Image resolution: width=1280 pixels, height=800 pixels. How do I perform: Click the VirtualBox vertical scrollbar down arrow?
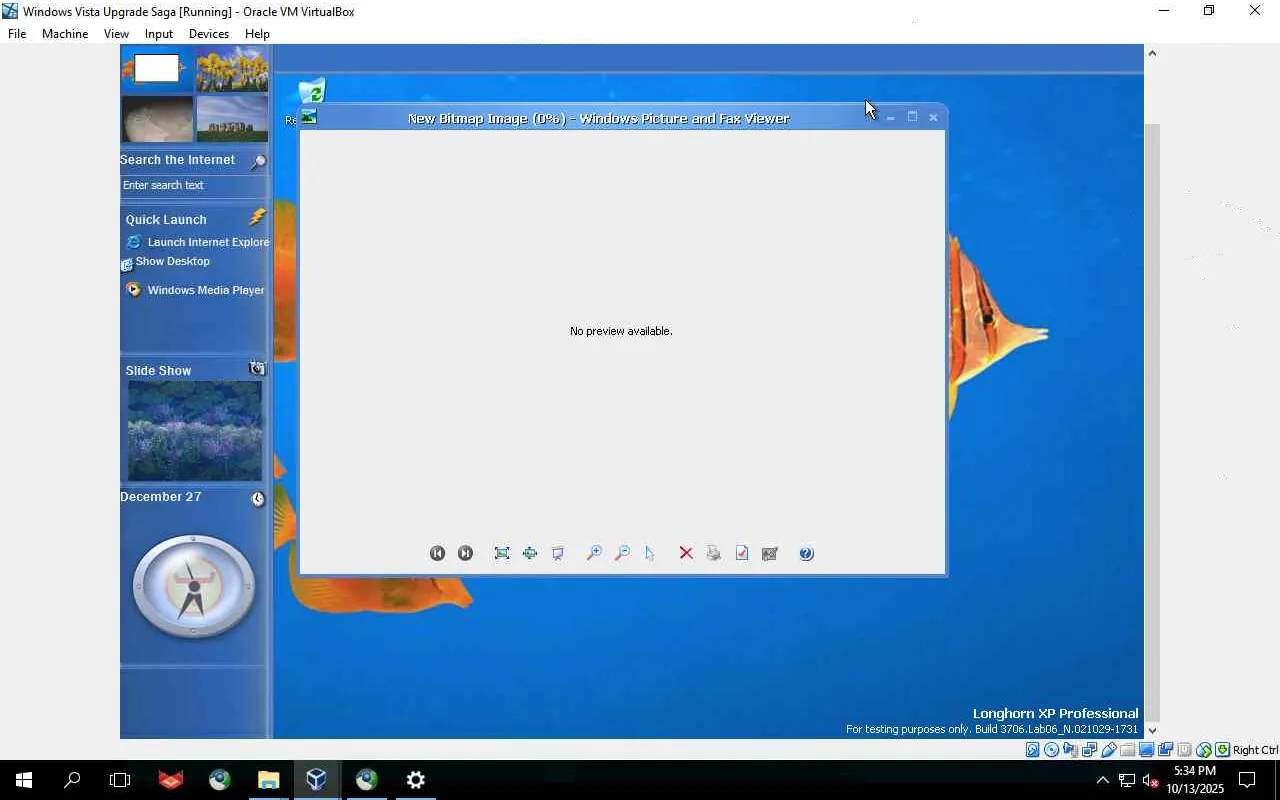[x=1151, y=730]
